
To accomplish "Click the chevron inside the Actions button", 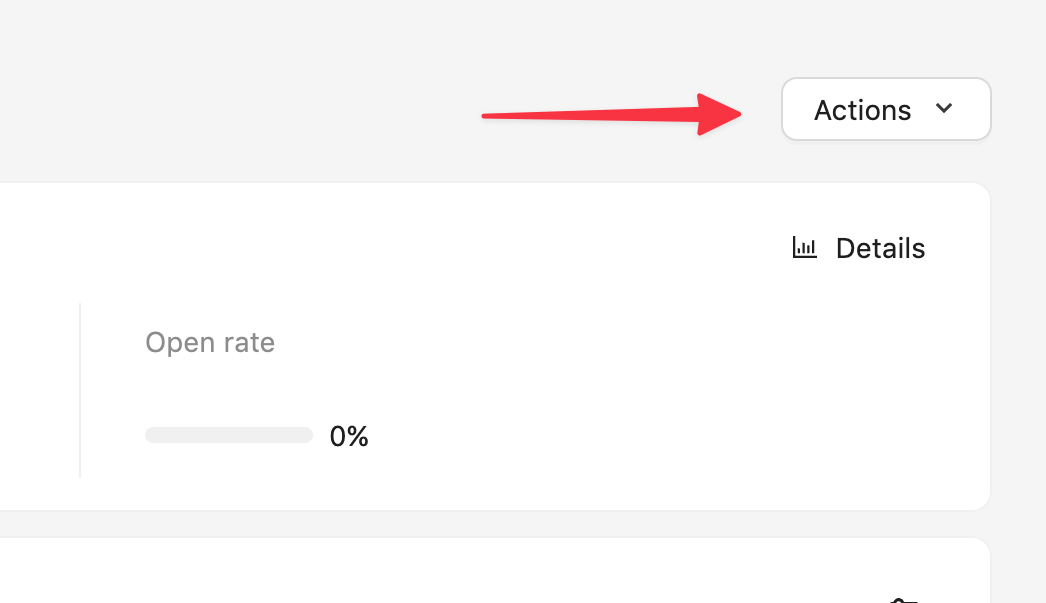I will pos(943,108).
